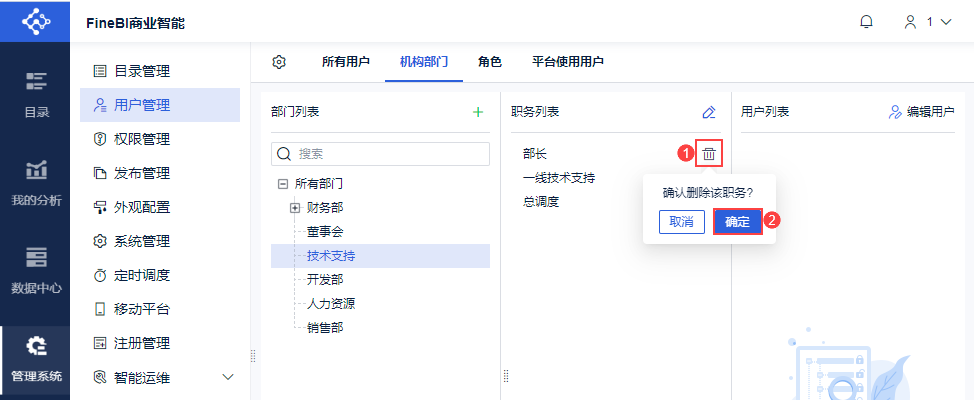Open 数据中心 in the sidebar
The height and width of the screenshot is (400, 974).
(x=36, y=270)
